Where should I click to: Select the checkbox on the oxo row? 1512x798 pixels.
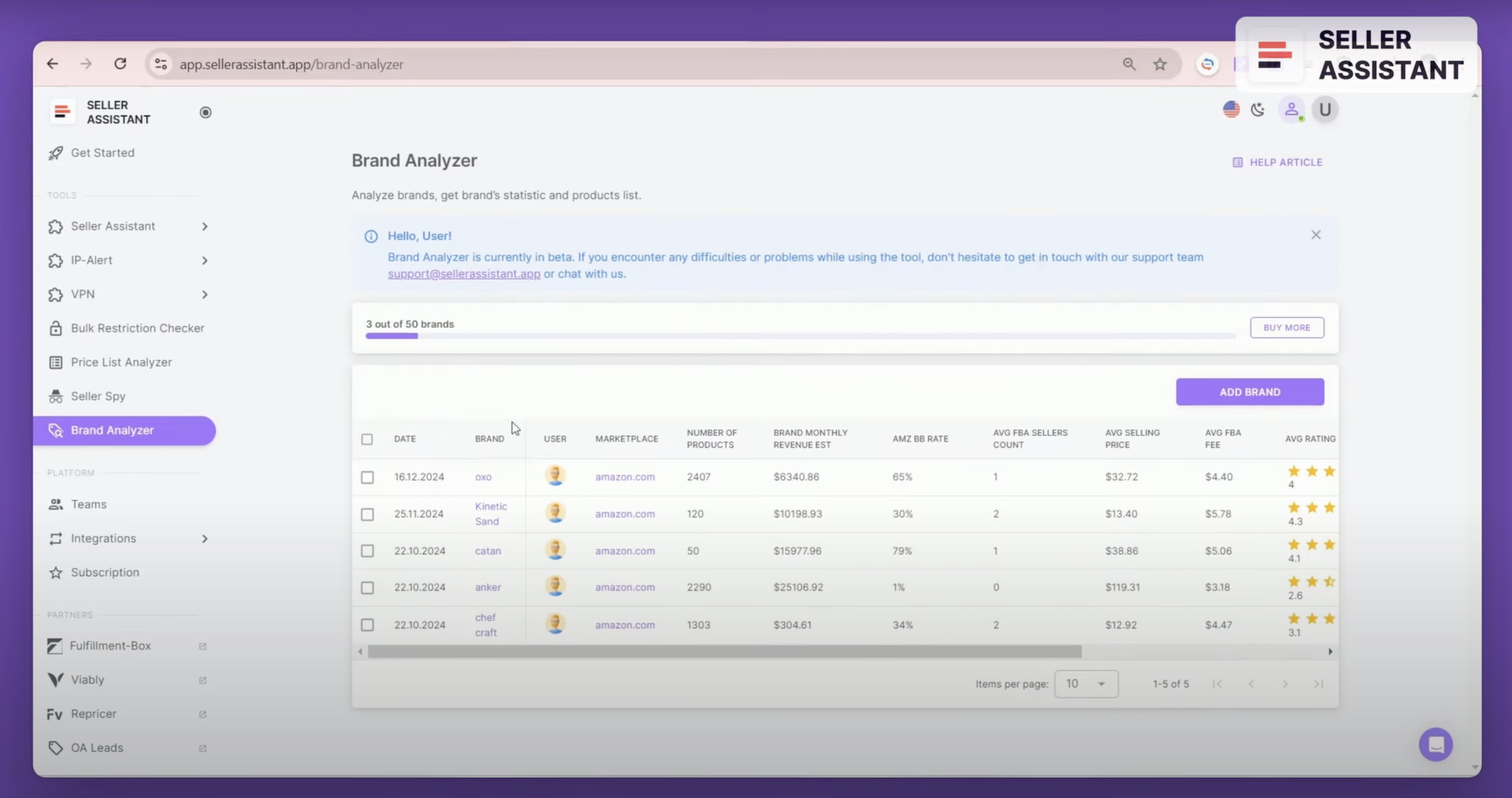tap(367, 477)
